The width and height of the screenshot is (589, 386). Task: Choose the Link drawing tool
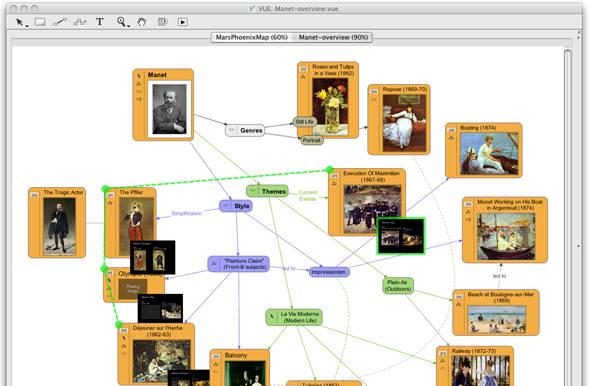(60, 22)
